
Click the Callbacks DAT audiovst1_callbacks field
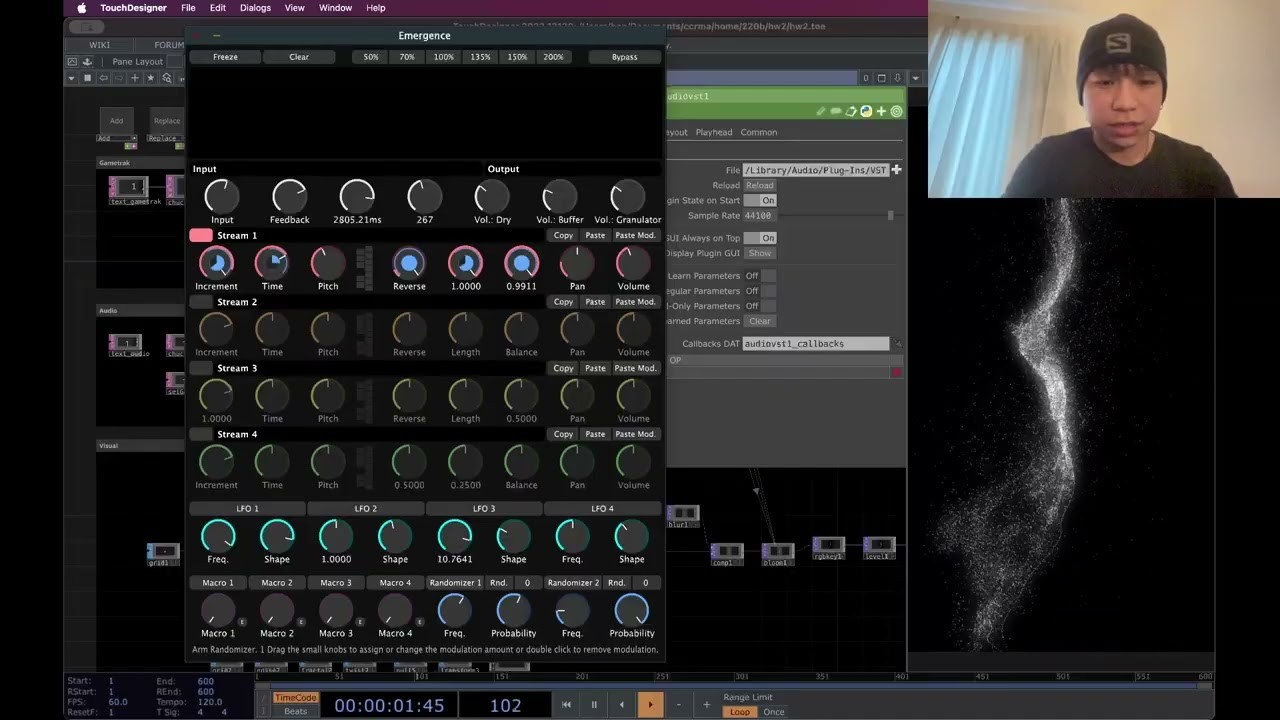tap(815, 343)
